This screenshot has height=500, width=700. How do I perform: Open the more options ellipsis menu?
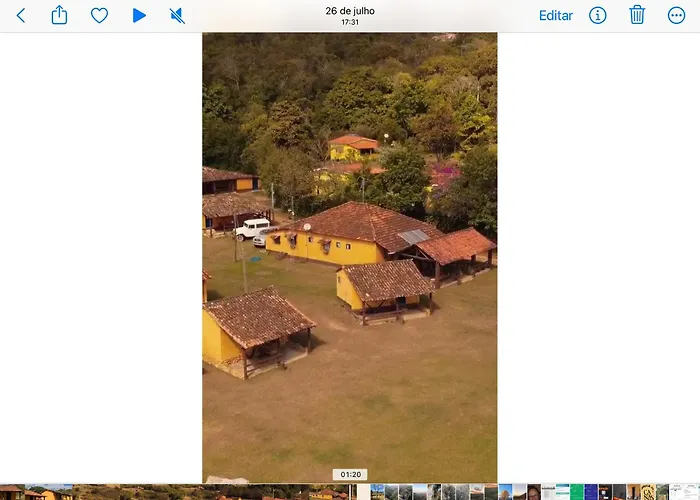677,15
